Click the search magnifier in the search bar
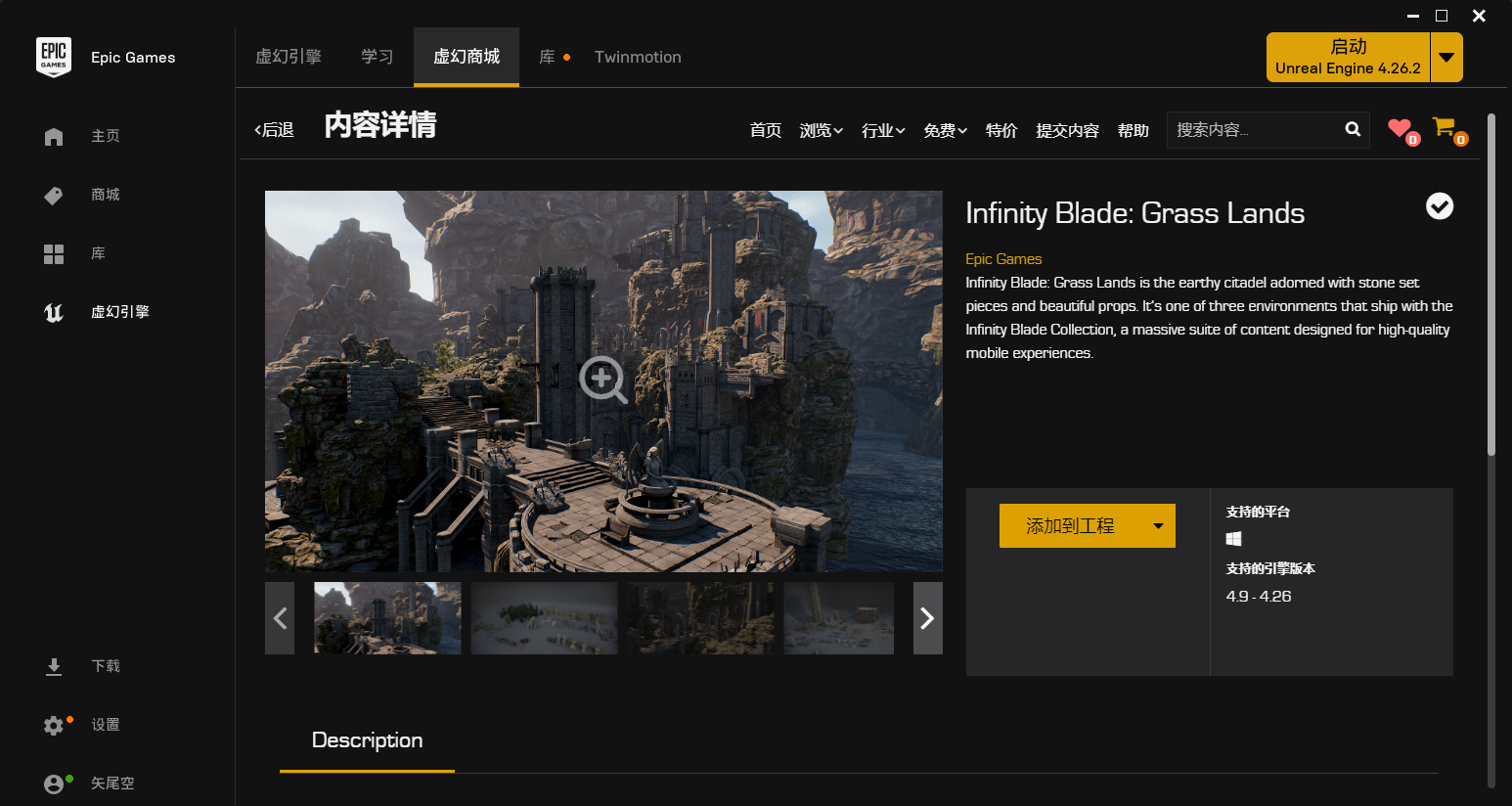Viewport: 1512px width, 806px height. [x=1353, y=129]
